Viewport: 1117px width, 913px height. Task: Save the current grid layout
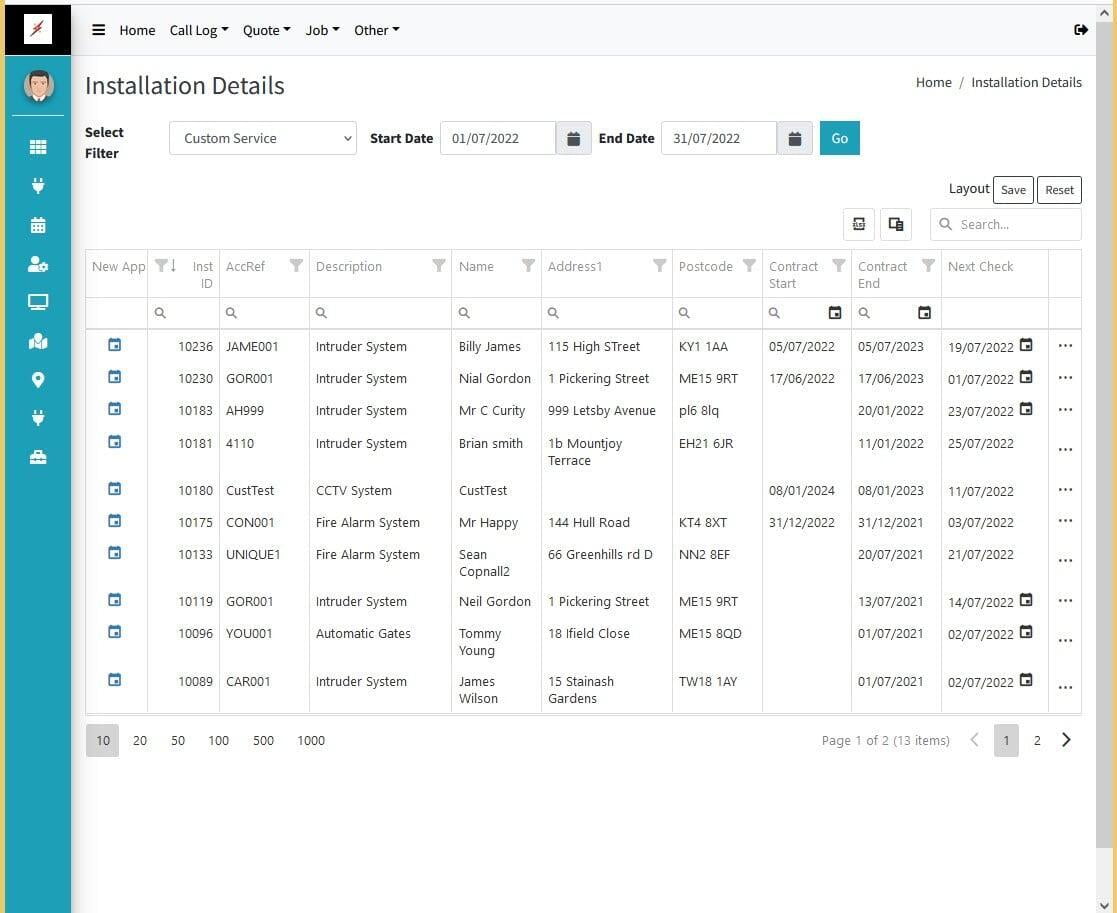click(x=1013, y=190)
